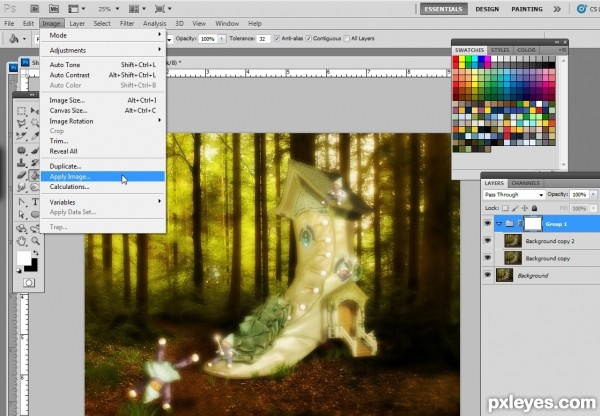Image resolution: width=600 pixels, height=416 pixels.
Task: Choose Apply Image menu item
Action: [103, 176]
